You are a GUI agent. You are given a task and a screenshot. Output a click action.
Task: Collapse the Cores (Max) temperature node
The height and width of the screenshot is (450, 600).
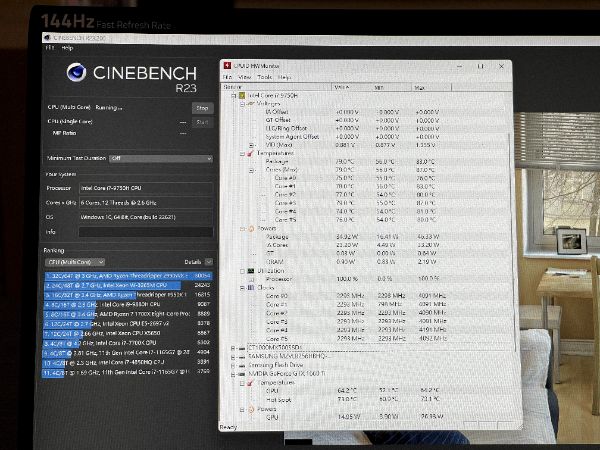251,170
